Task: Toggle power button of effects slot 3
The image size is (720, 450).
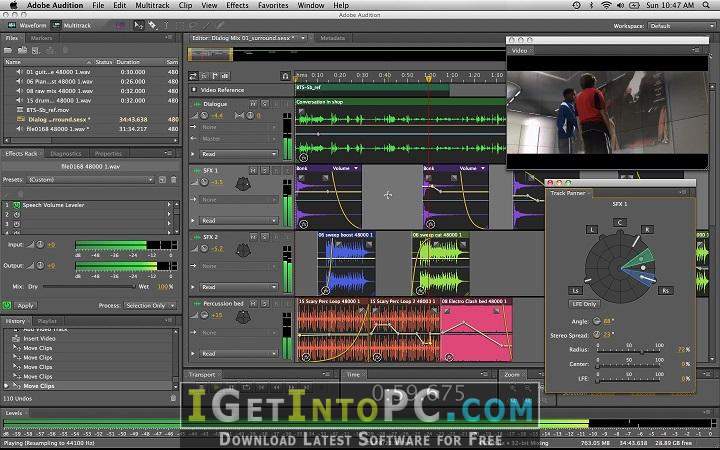Action: click(17, 224)
